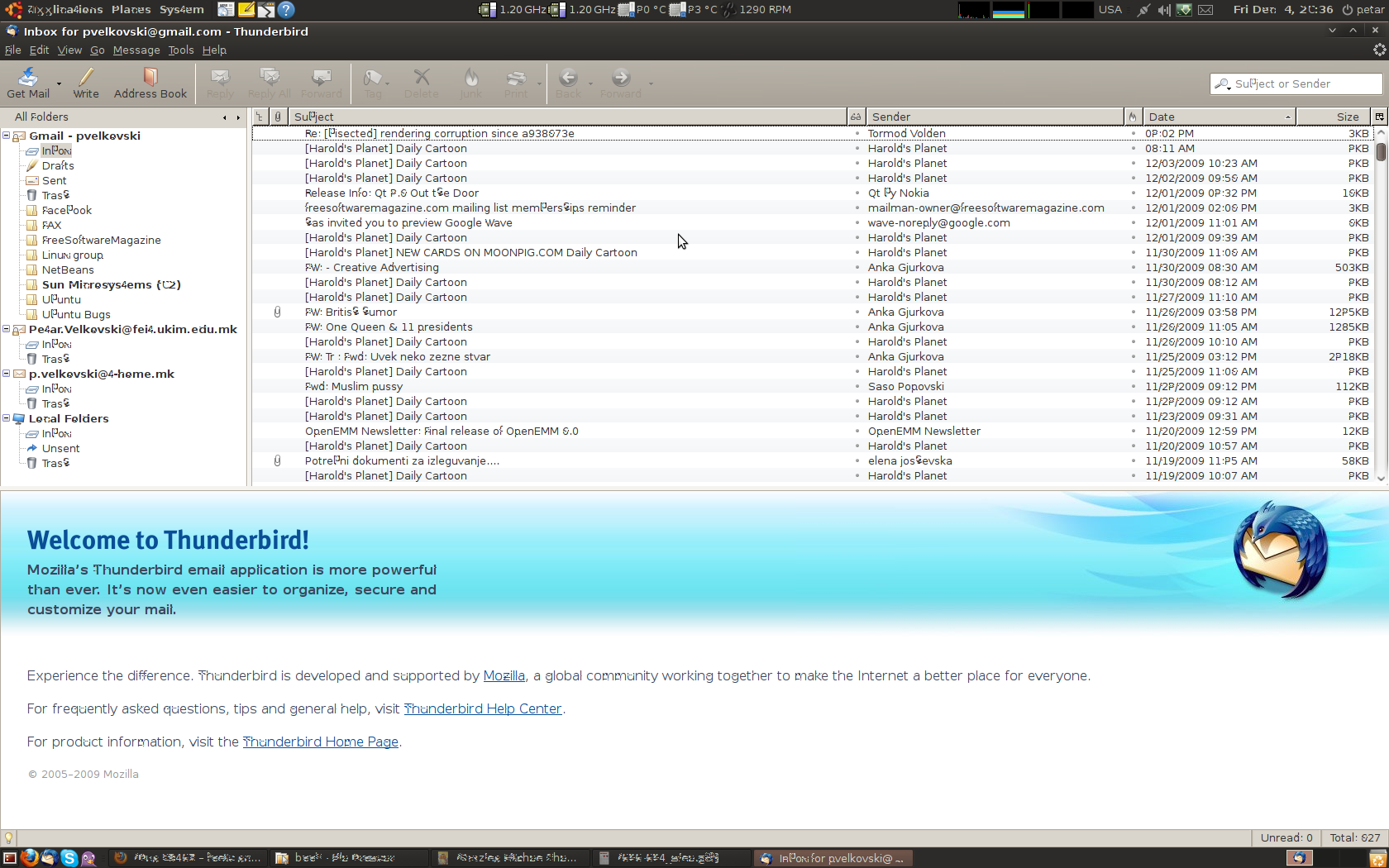
Task: Open the Tools menu
Action: (x=180, y=50)
